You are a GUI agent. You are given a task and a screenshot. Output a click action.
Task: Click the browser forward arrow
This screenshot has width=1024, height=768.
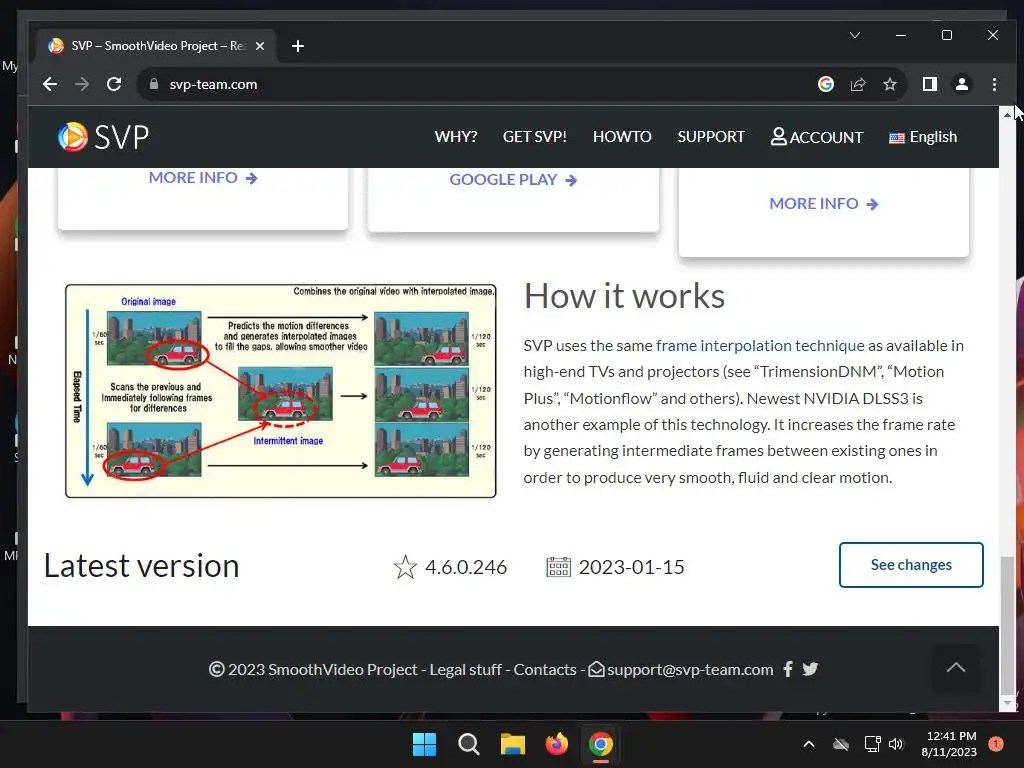[82, 84]
